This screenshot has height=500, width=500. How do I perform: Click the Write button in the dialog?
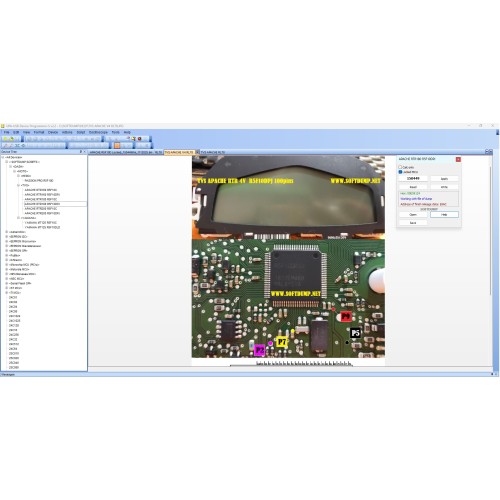[x=444, y=187]
